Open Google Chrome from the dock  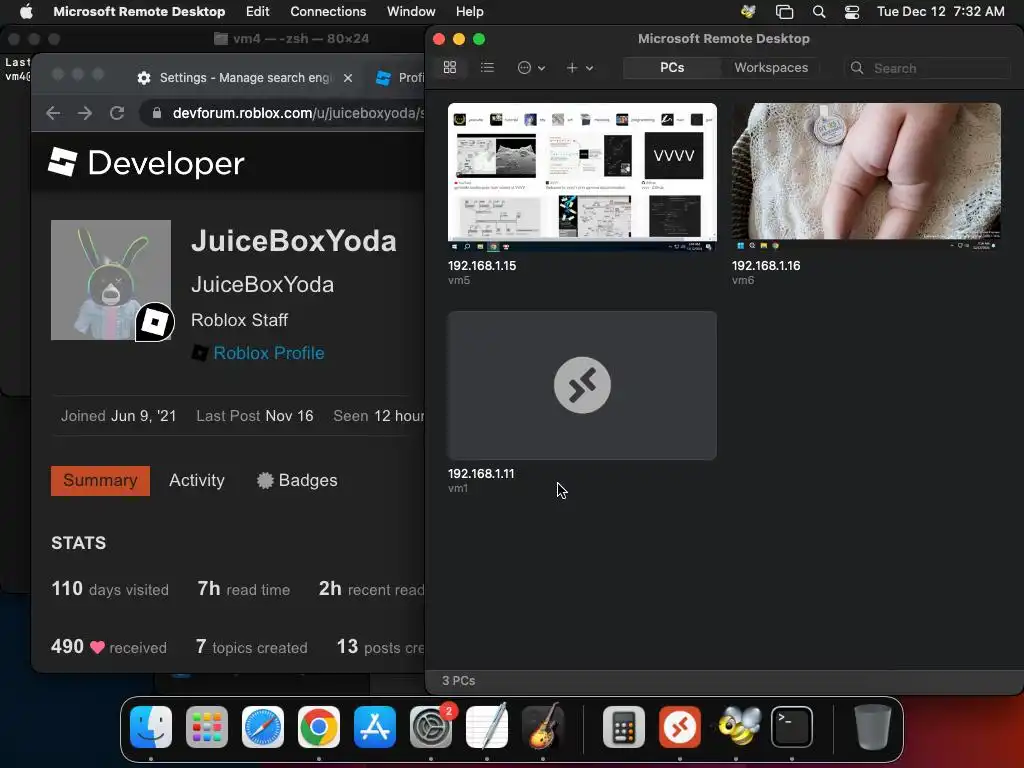pyautogui.click(x=319, y=727)
